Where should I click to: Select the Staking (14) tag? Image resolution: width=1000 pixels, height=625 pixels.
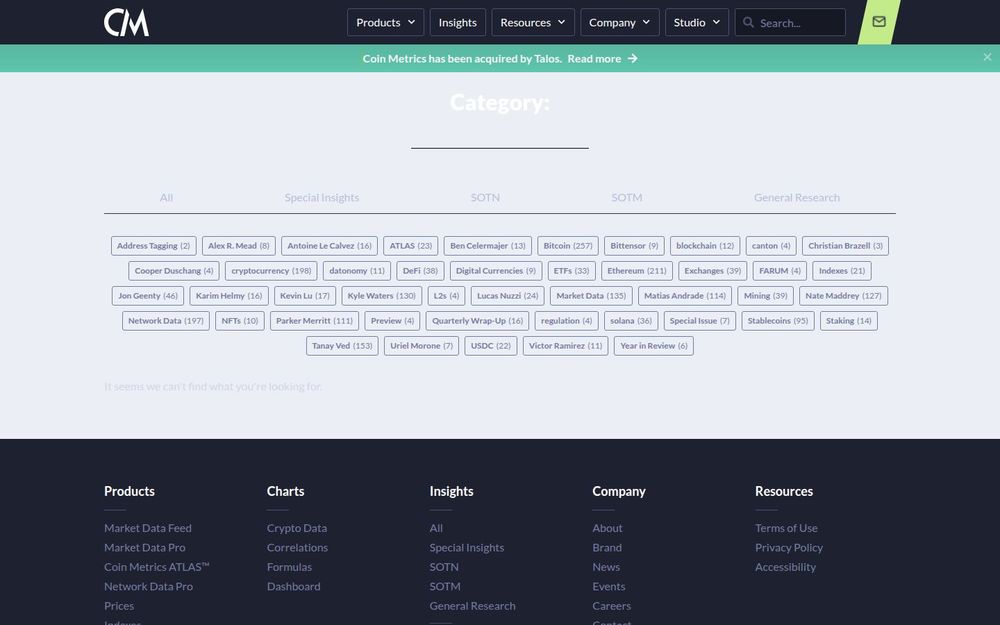pos(848,321)
